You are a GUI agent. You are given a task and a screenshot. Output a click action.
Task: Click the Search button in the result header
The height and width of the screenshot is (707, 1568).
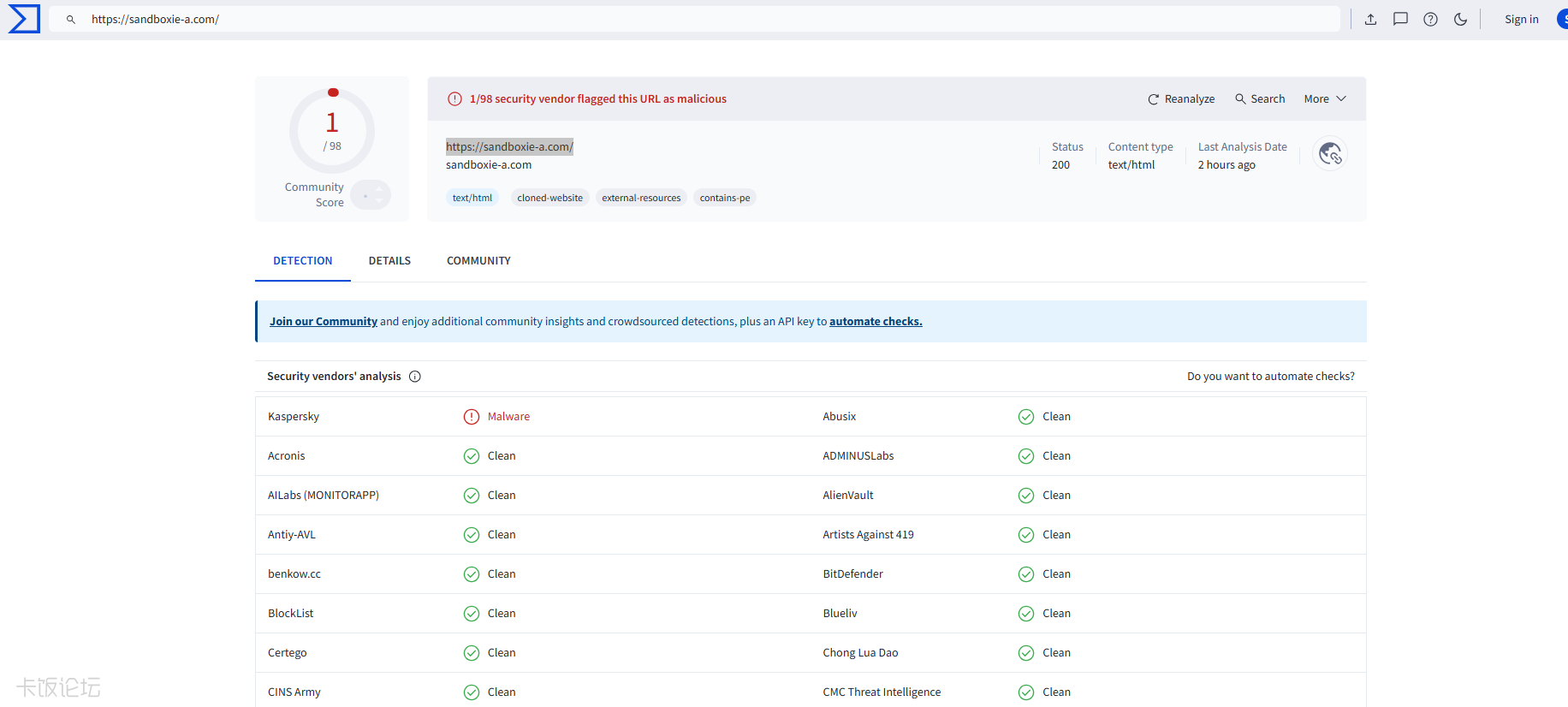click(1260, 99)
